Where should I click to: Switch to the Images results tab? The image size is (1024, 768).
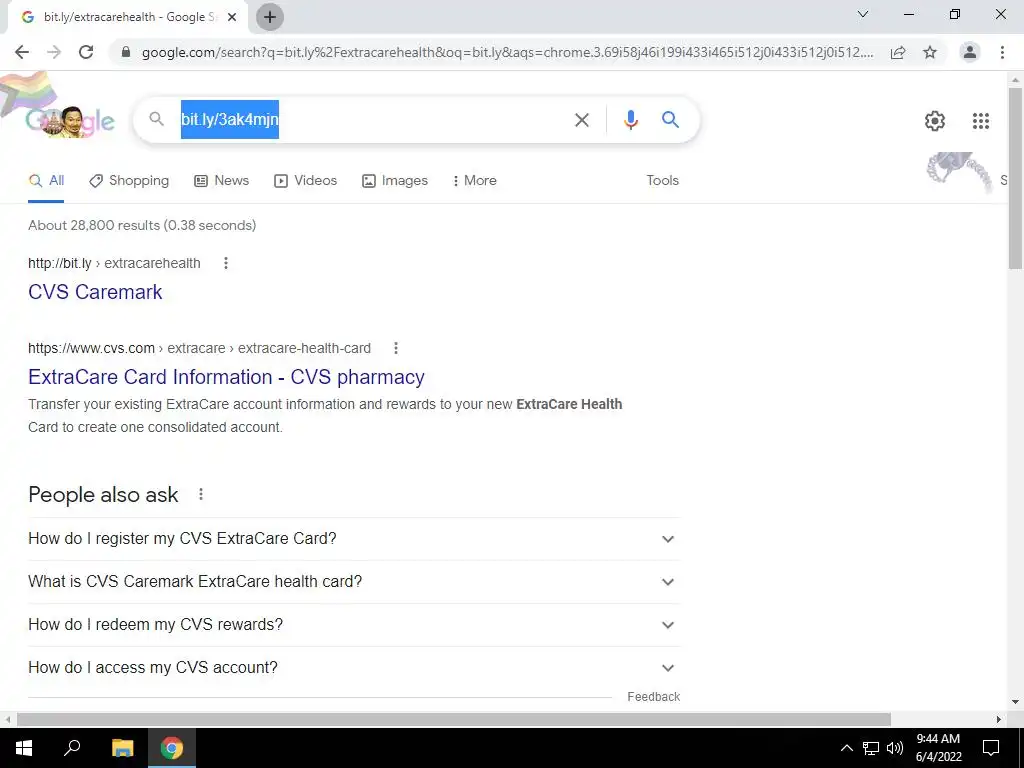(x=394, y=181)
